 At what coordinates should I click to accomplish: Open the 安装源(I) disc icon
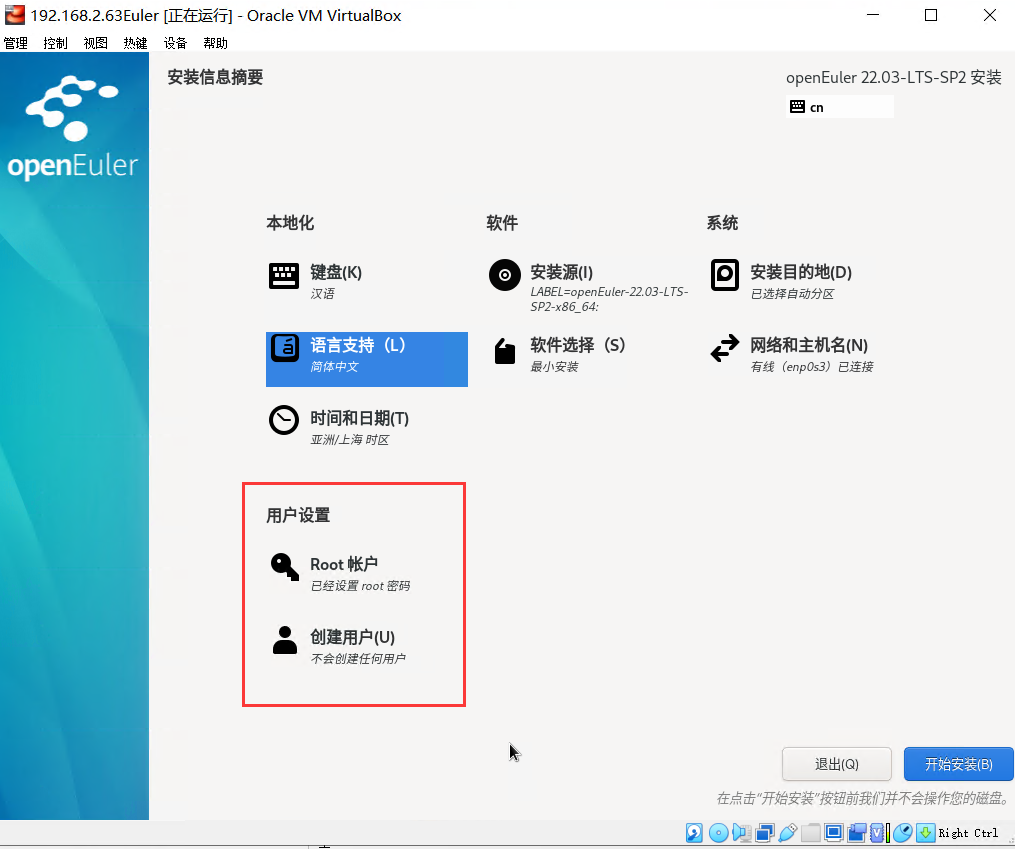click(504, 275)
